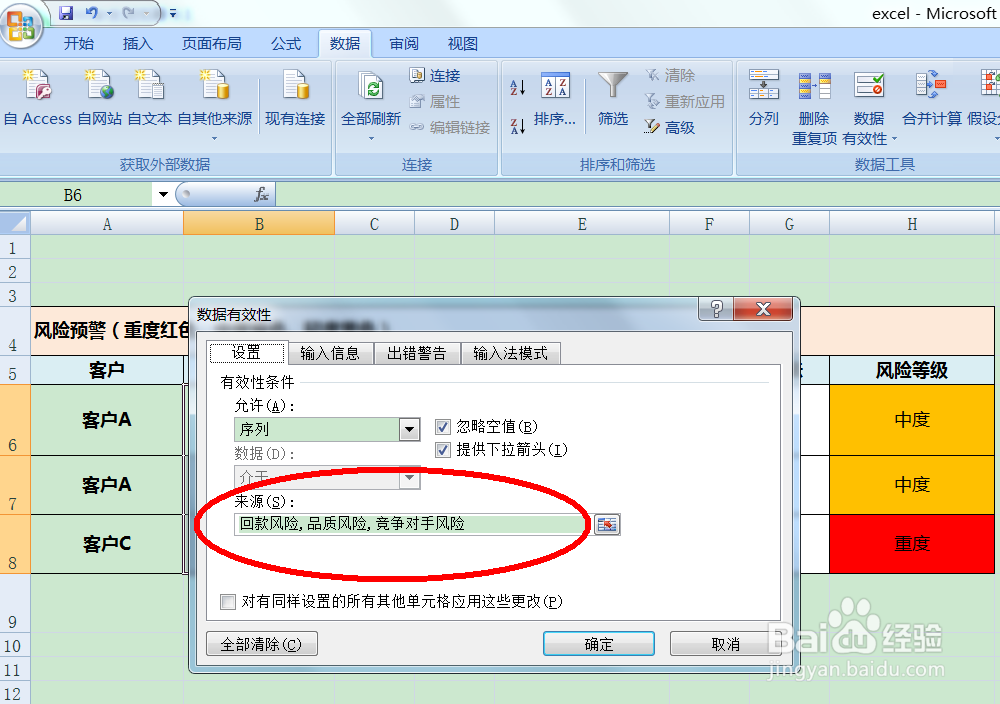The width and height of the screenshot is (1000, 704).
Task: Click inside the 来源 source input field
Action: point(400,523)
